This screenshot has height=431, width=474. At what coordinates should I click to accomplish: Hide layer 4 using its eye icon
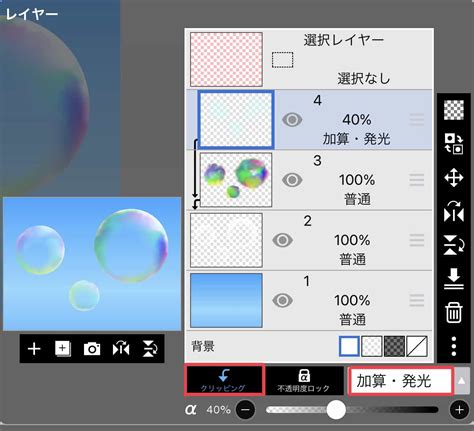pyautogui.click(x=292, y=120)
